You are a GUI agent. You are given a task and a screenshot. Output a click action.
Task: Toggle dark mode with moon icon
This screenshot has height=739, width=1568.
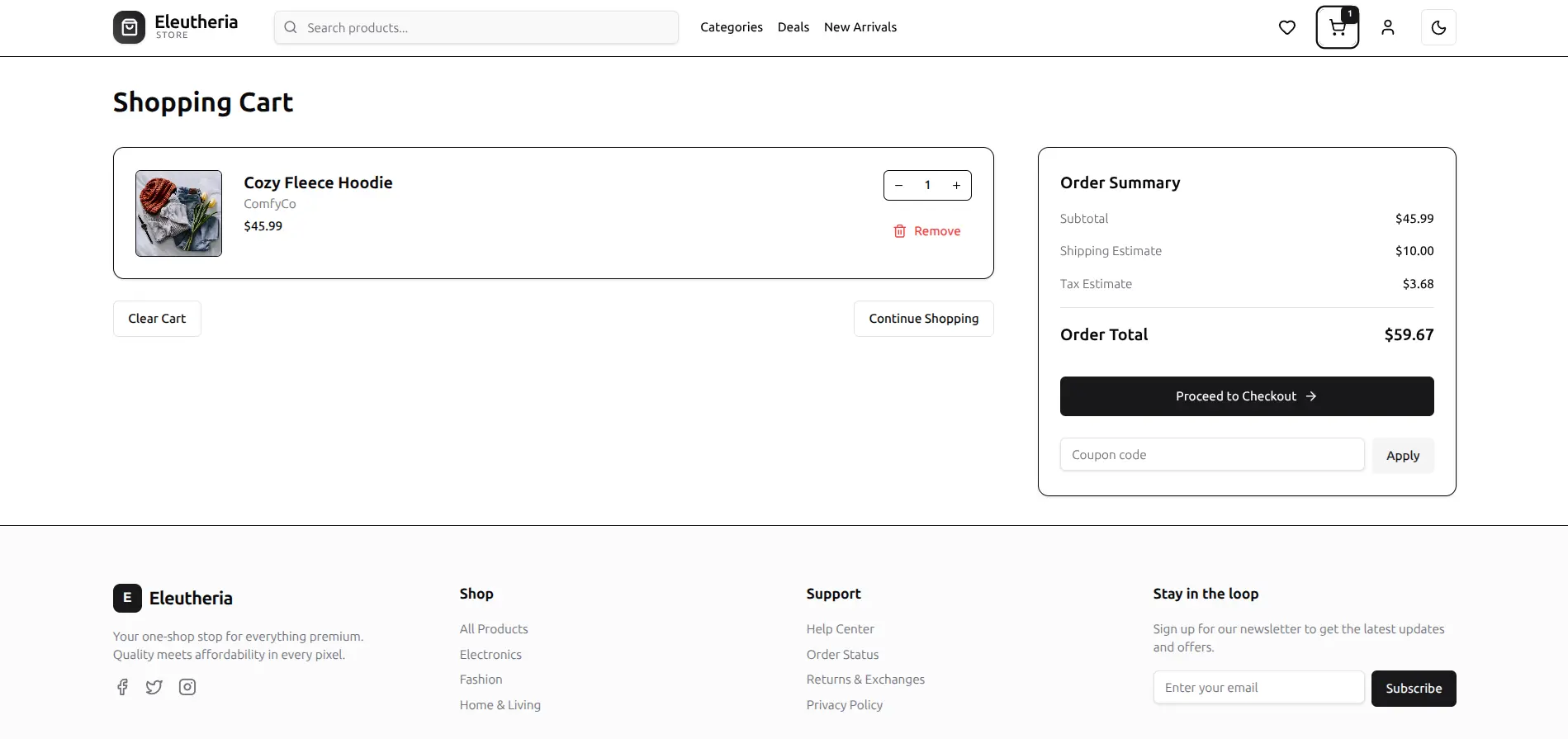pos(1438,28)
